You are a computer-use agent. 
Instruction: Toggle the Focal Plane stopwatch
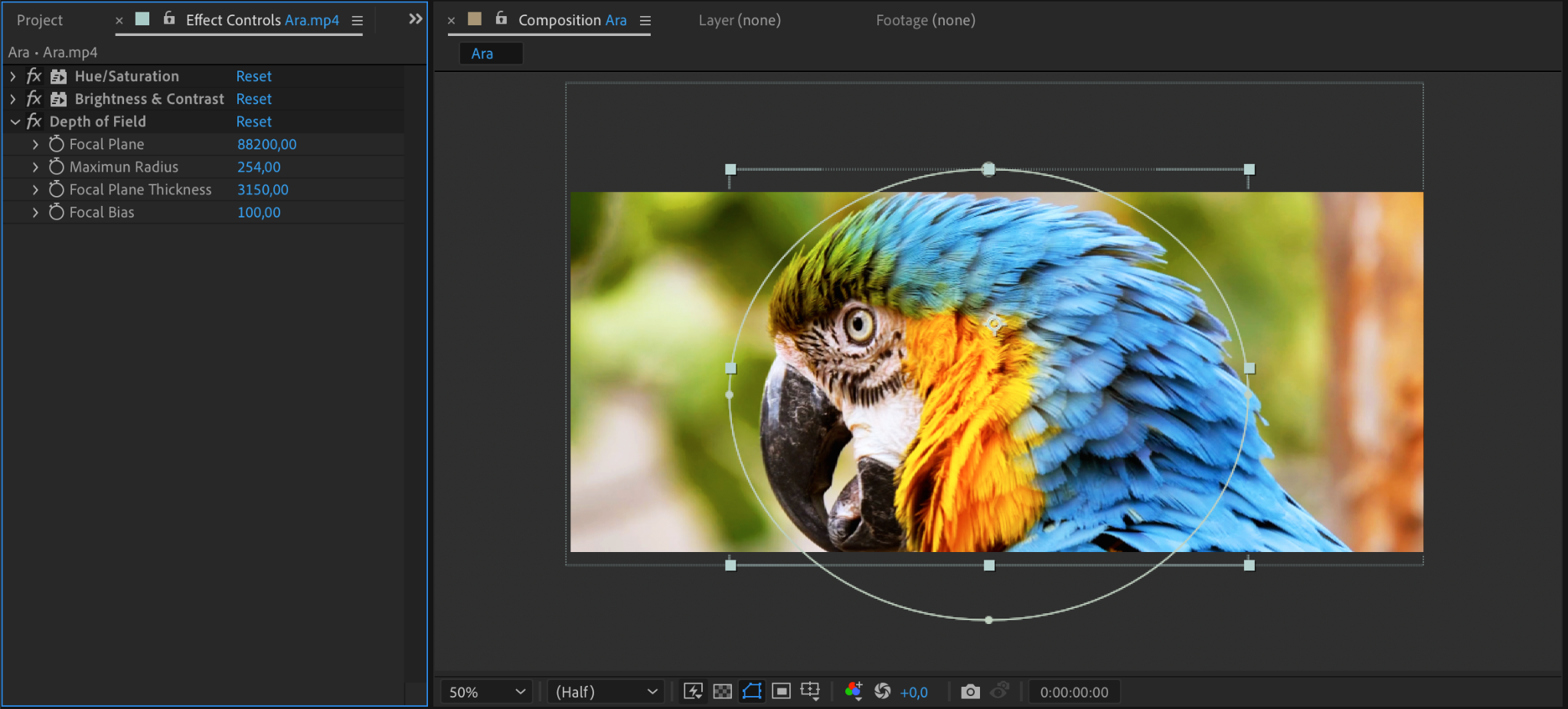coord(57,144)
